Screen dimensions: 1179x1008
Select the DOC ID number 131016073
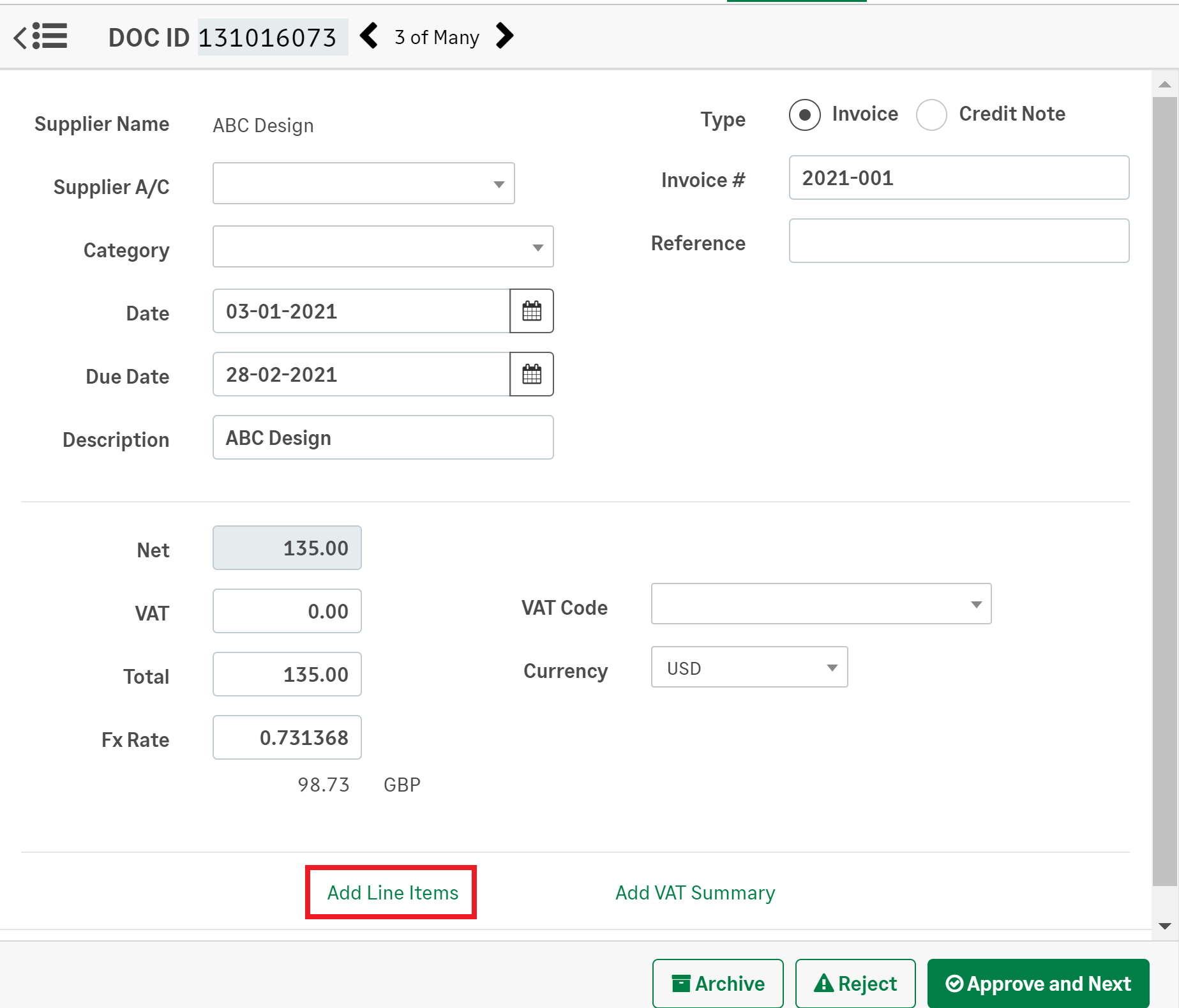[x=267, y=38]
